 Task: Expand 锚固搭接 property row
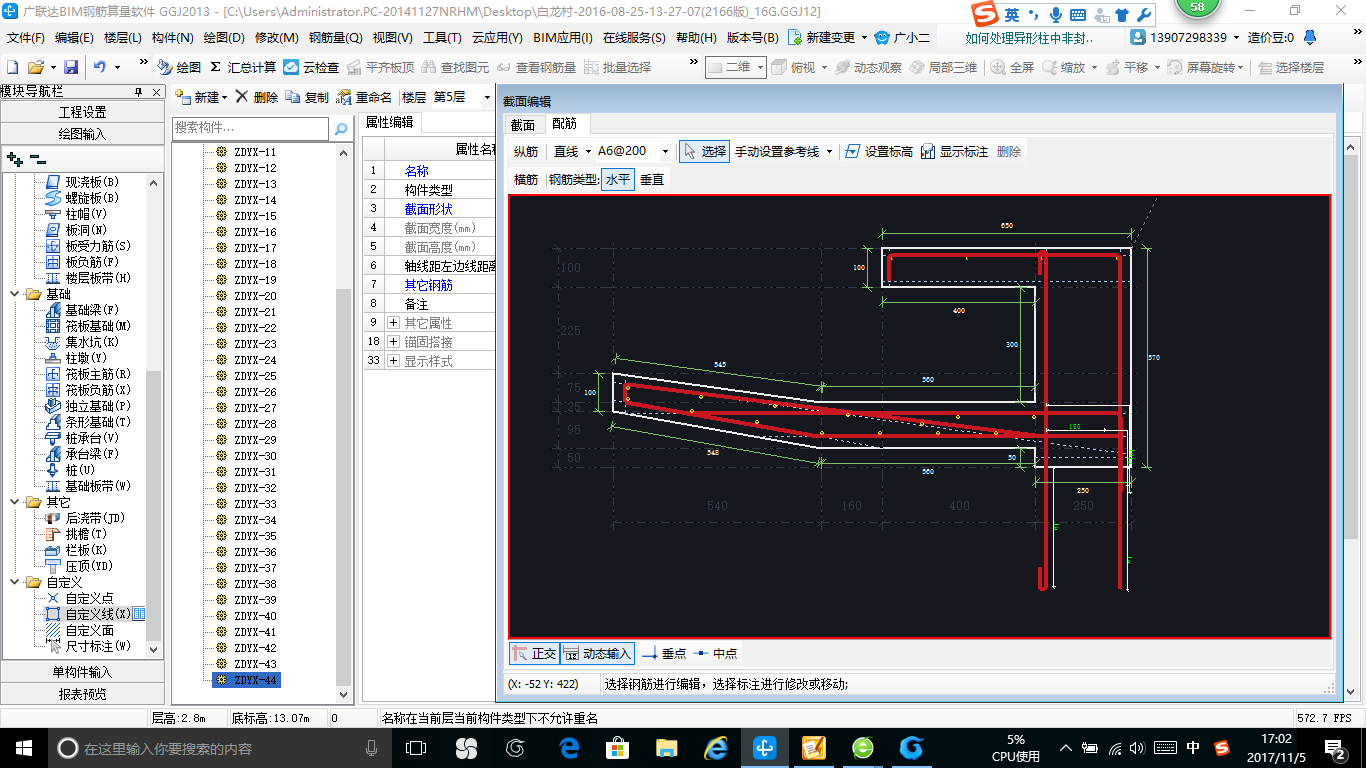(393, 342)
